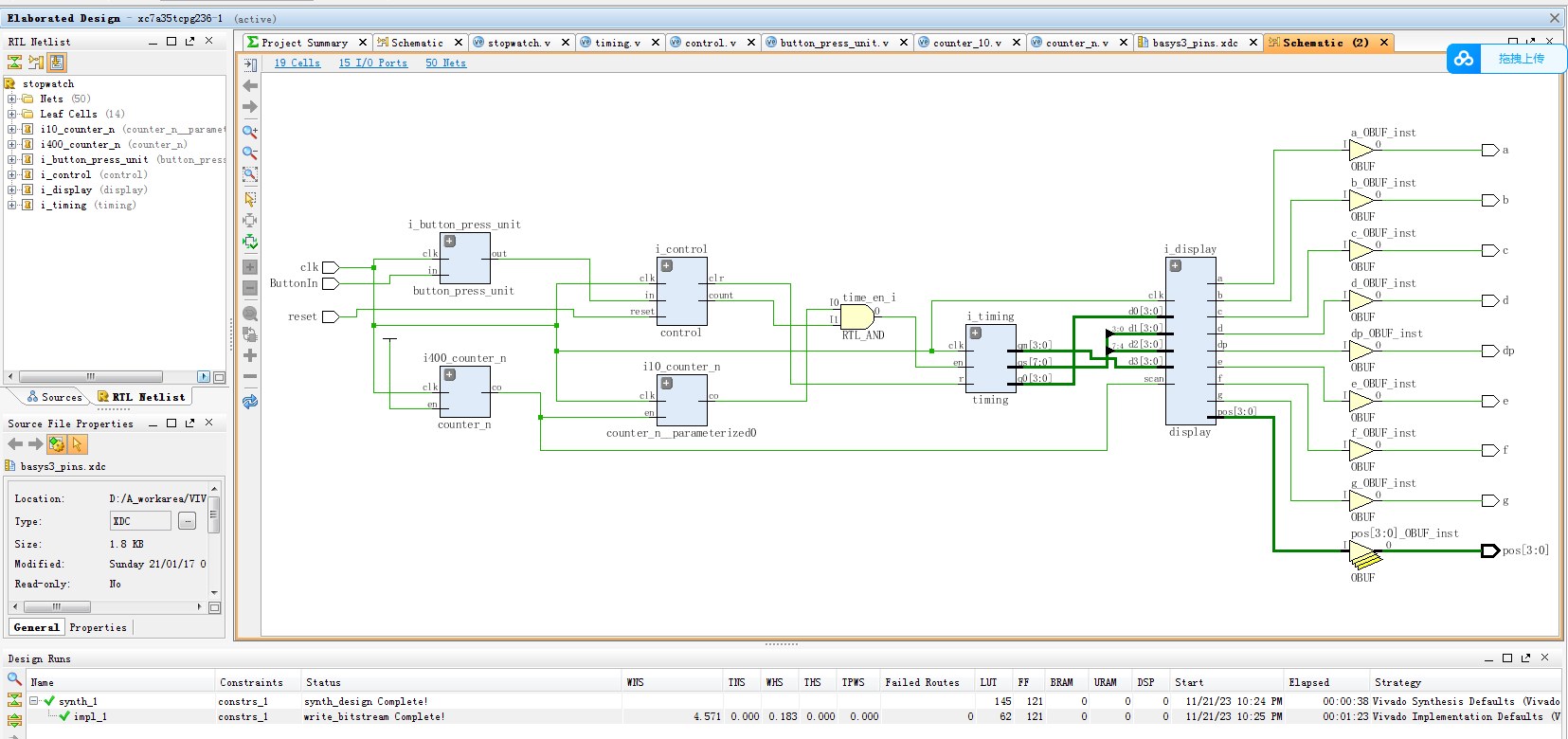Toggle the cursor selection button in Source File Properties
This screenshot has width=1568, height=739.
click(x=78, y=444)
